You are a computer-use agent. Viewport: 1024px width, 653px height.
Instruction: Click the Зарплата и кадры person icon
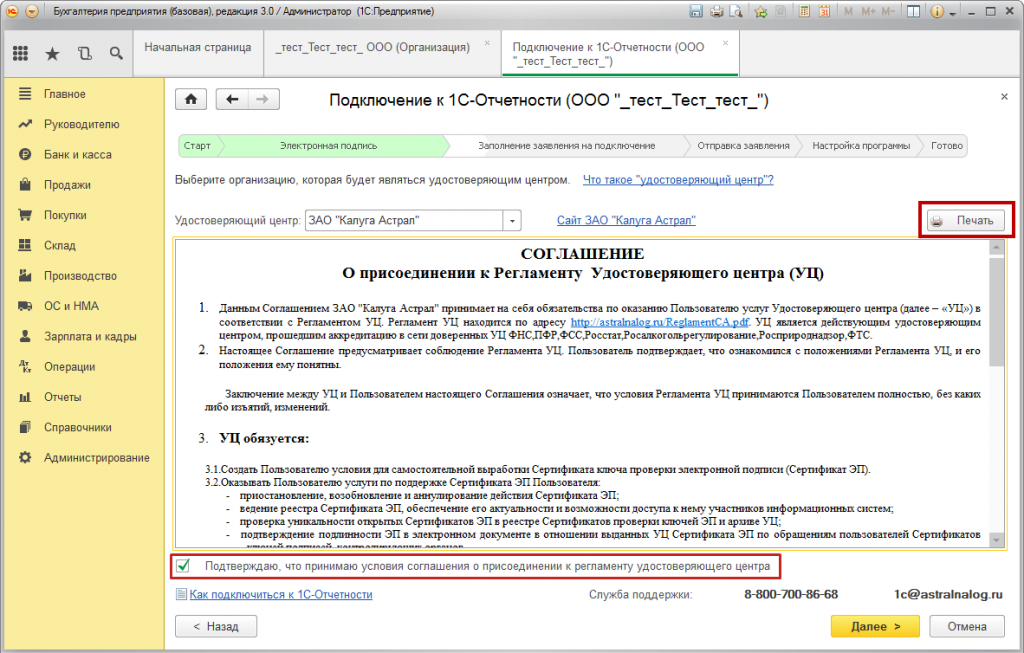25,336
